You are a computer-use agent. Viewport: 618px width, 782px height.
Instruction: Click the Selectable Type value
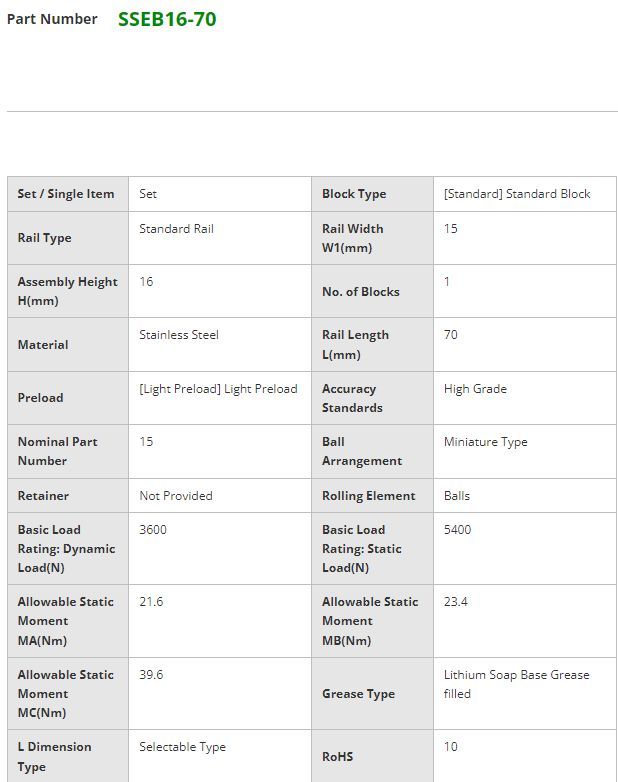tap(182, 747)
